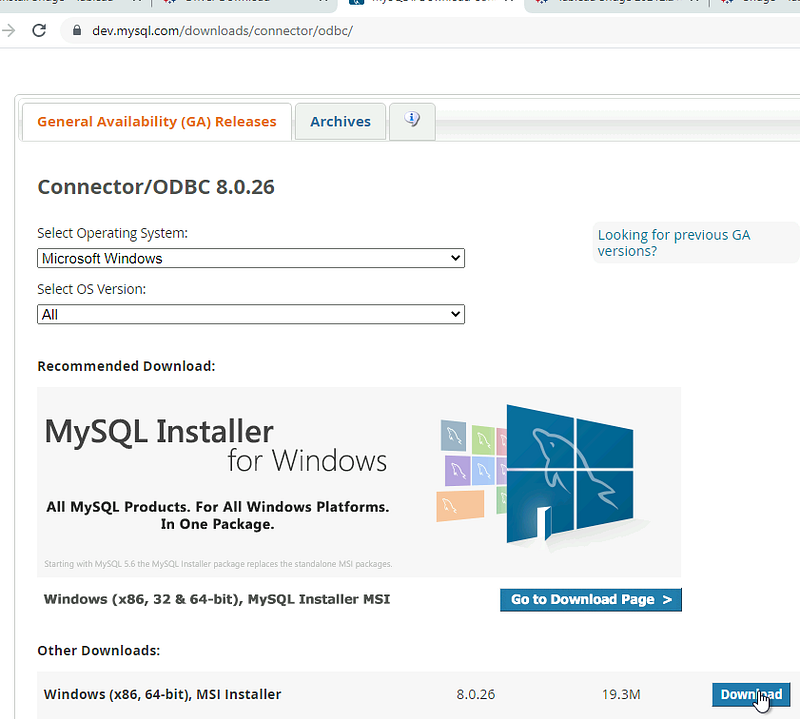This screenshot has width=800, height=719.
Task: Click the Other Downloads heading
Action: [98, 651]
